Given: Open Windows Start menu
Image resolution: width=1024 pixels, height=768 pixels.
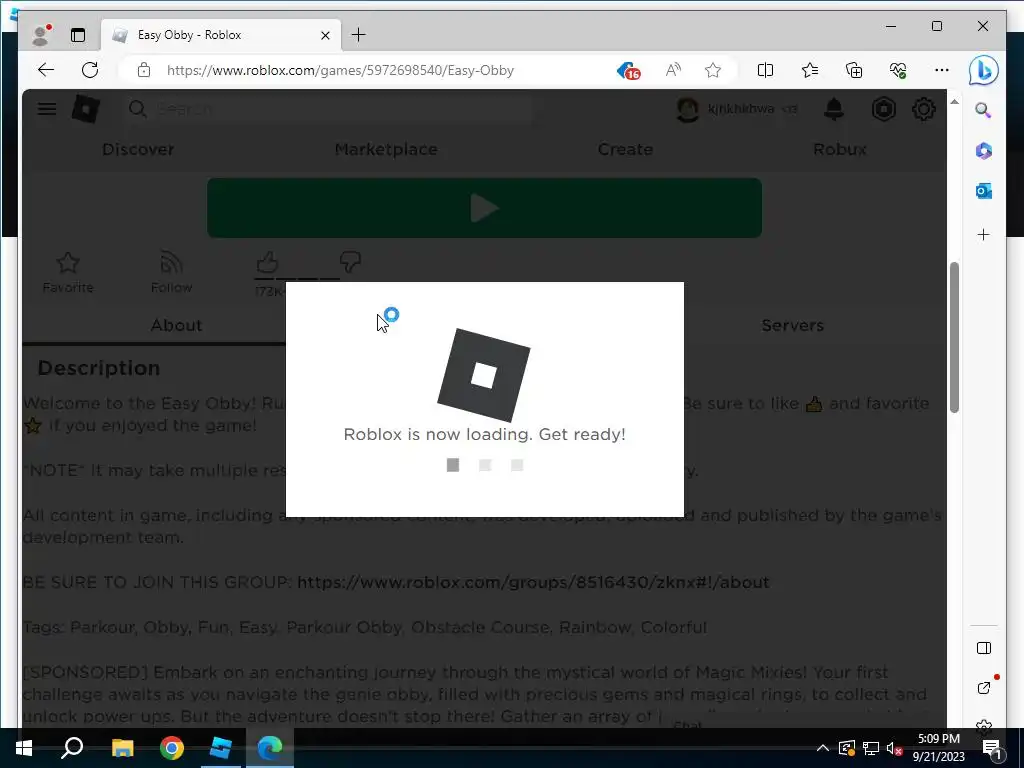Looking at the screenshot, I should (x=24, y=748).
